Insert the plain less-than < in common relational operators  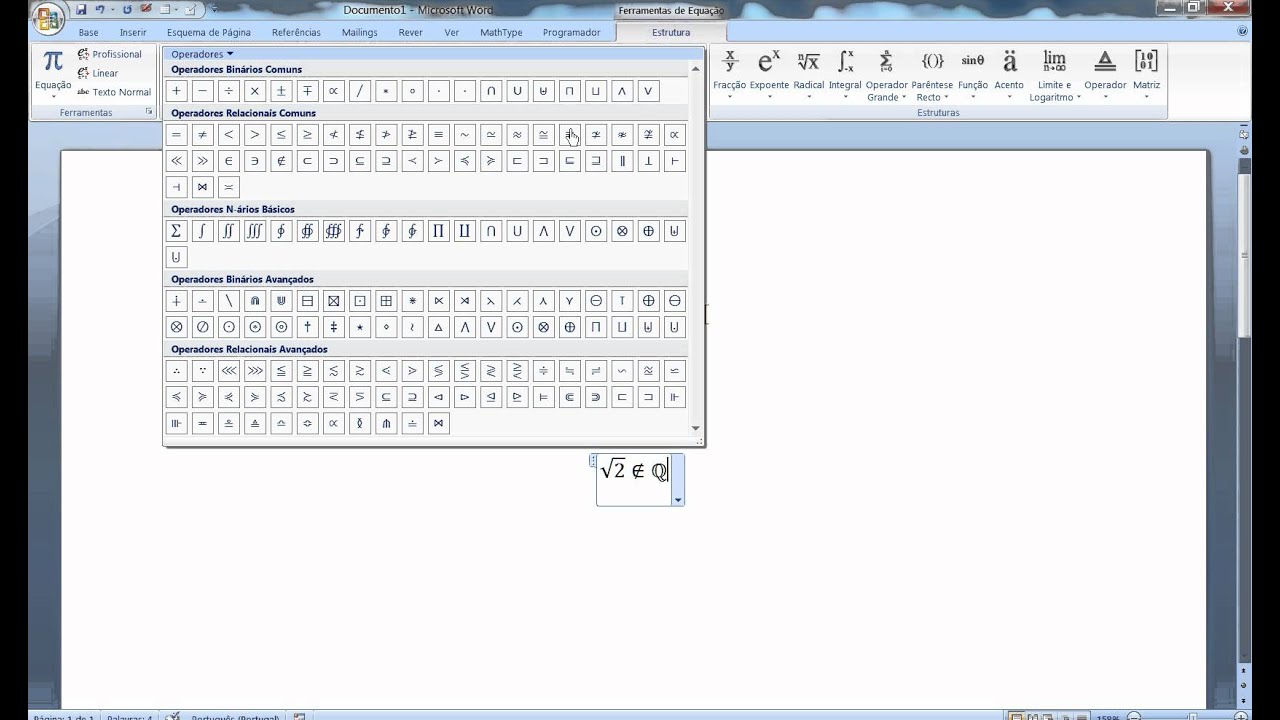point(229,134)
